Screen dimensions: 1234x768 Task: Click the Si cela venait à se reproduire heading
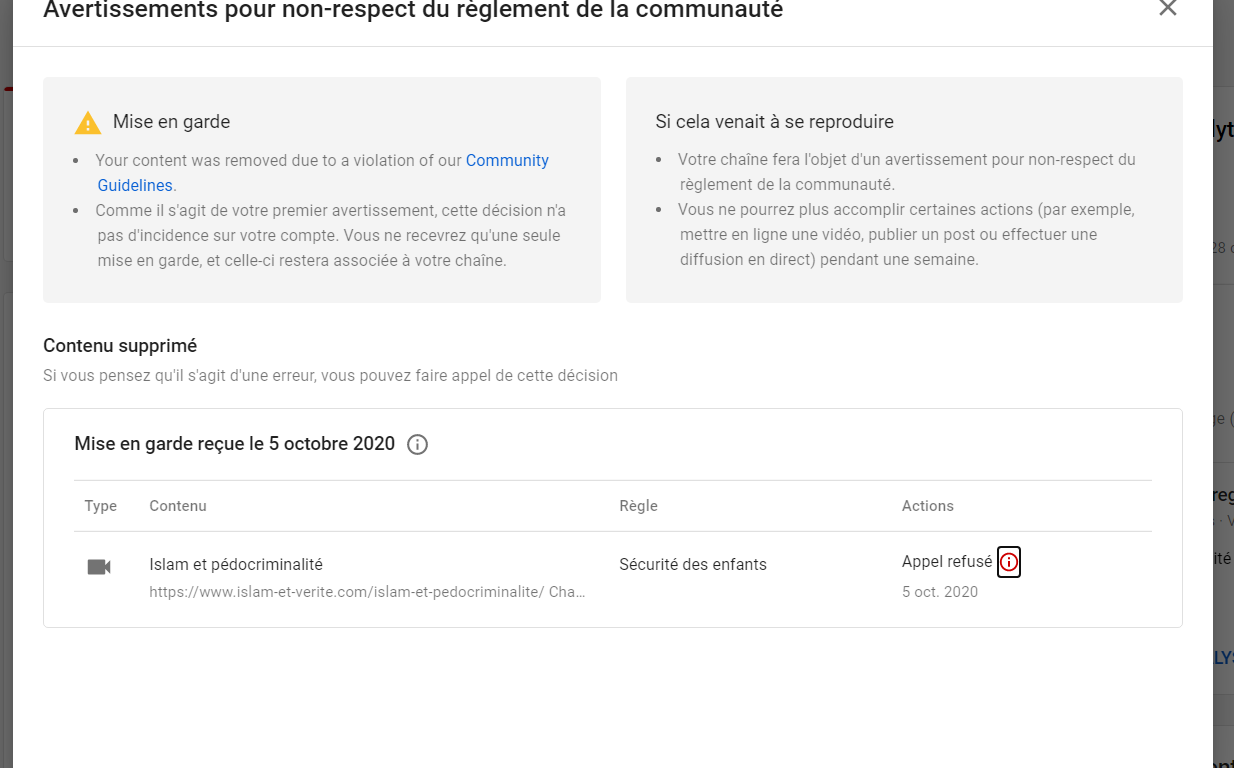click(x=775, y=122)
